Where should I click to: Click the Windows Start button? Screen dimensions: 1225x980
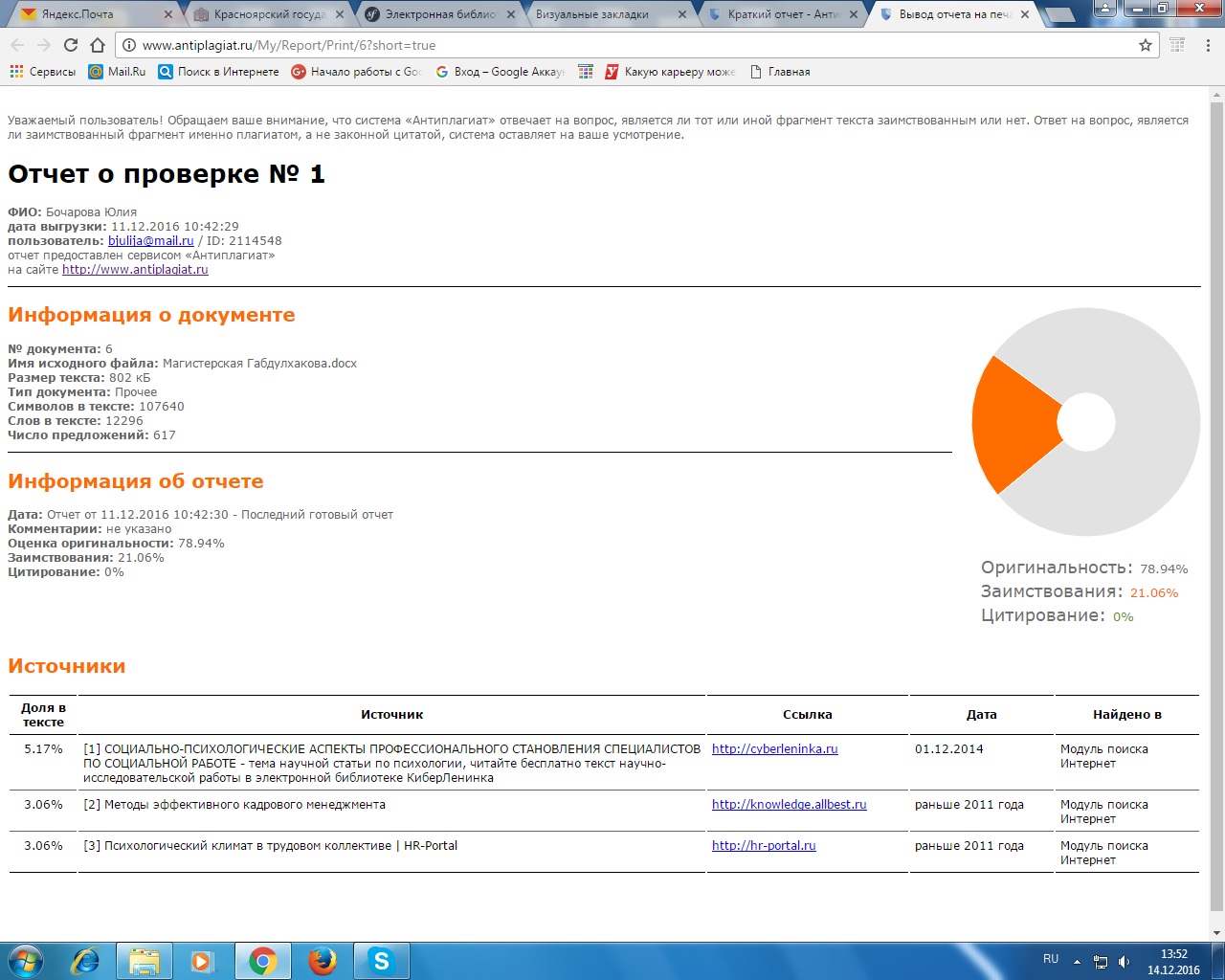[26, 961]
